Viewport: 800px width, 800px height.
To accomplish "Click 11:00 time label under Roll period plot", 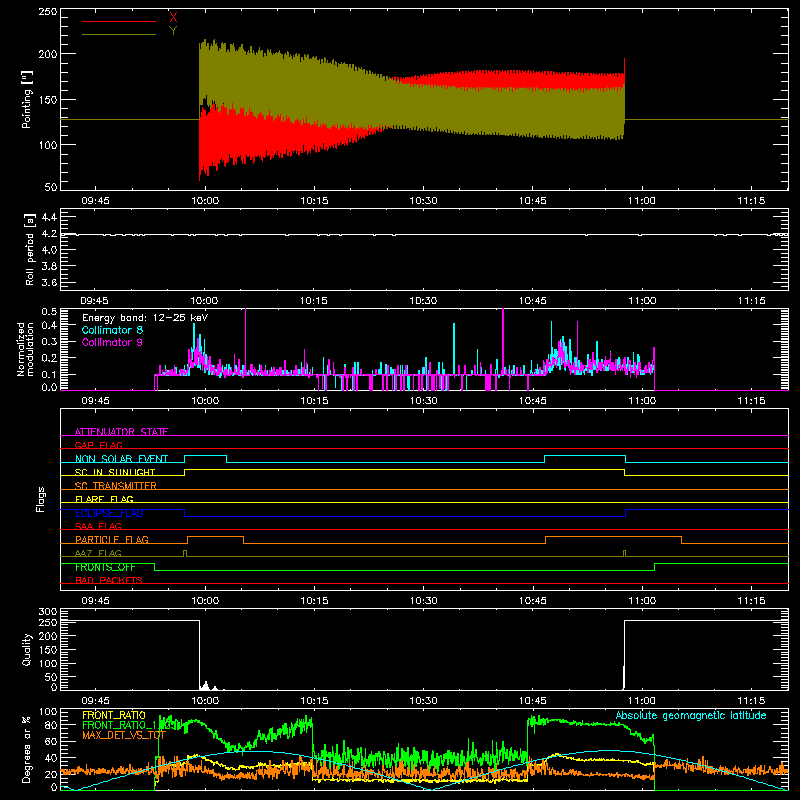I will coord(642,301).
